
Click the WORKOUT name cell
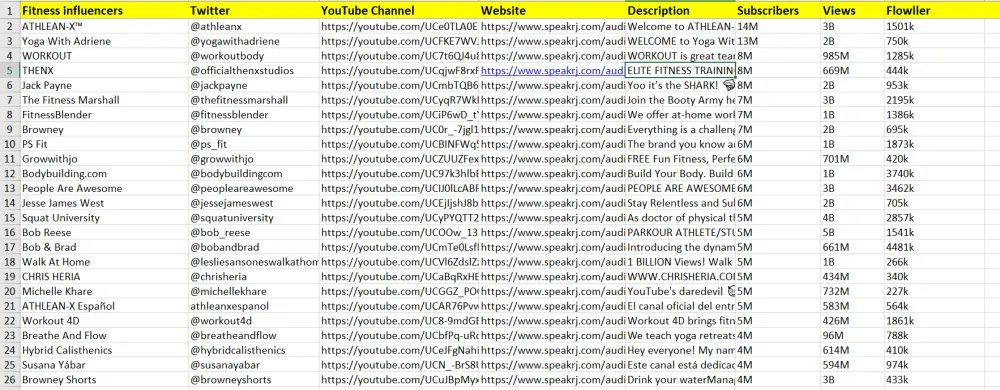(x=105, y=56)
